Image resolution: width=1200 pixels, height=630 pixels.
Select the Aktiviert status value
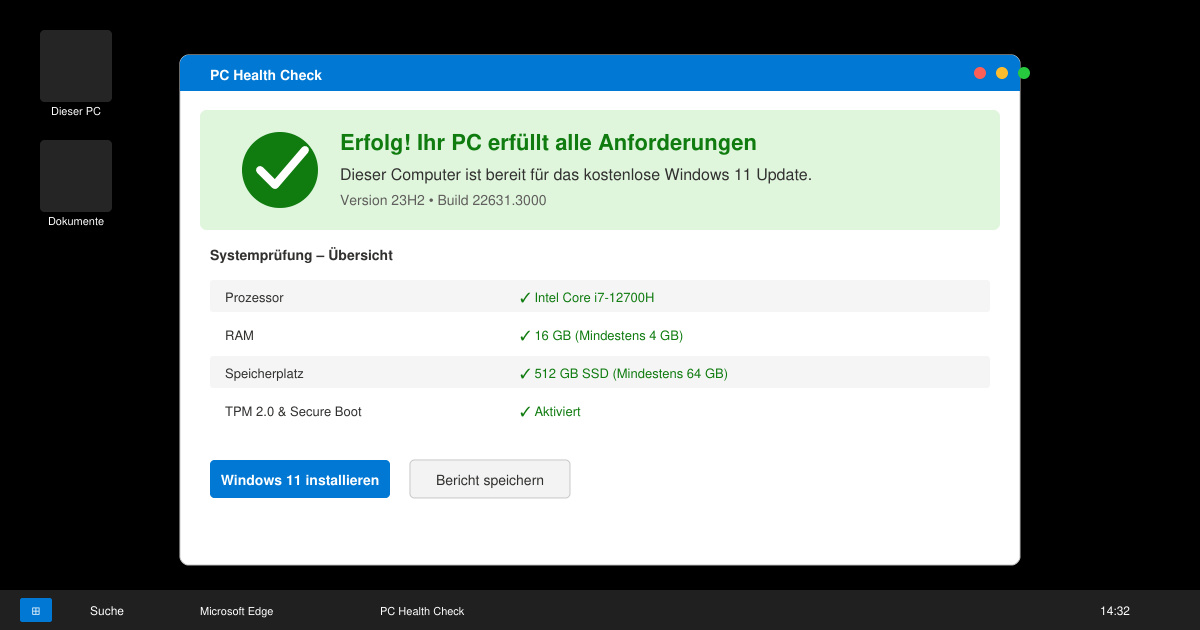pos(549,411)
